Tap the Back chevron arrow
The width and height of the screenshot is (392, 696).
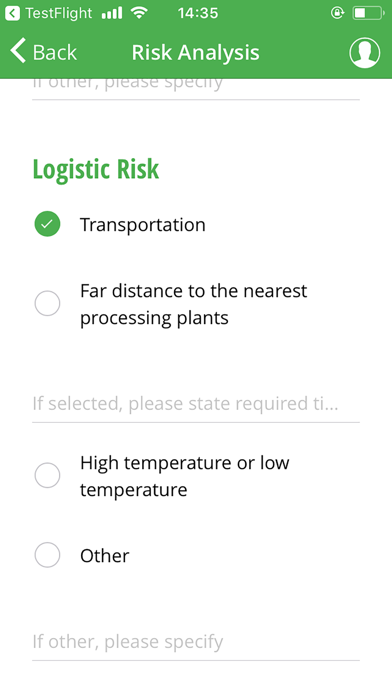[x=18, y=51]
